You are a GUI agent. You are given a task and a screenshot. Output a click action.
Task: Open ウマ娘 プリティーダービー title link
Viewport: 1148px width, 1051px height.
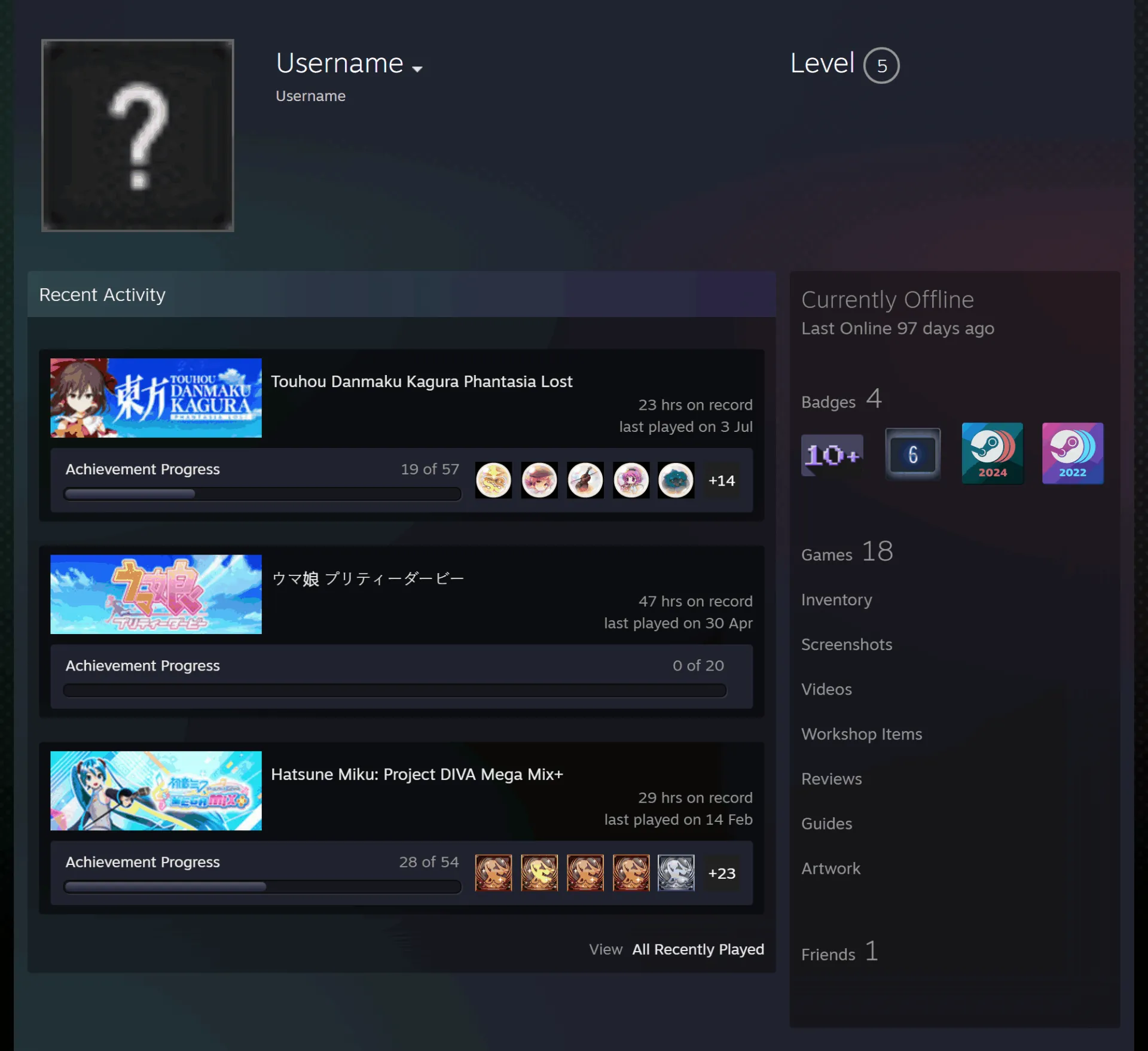pyautogui.click(x=368, y=578)
